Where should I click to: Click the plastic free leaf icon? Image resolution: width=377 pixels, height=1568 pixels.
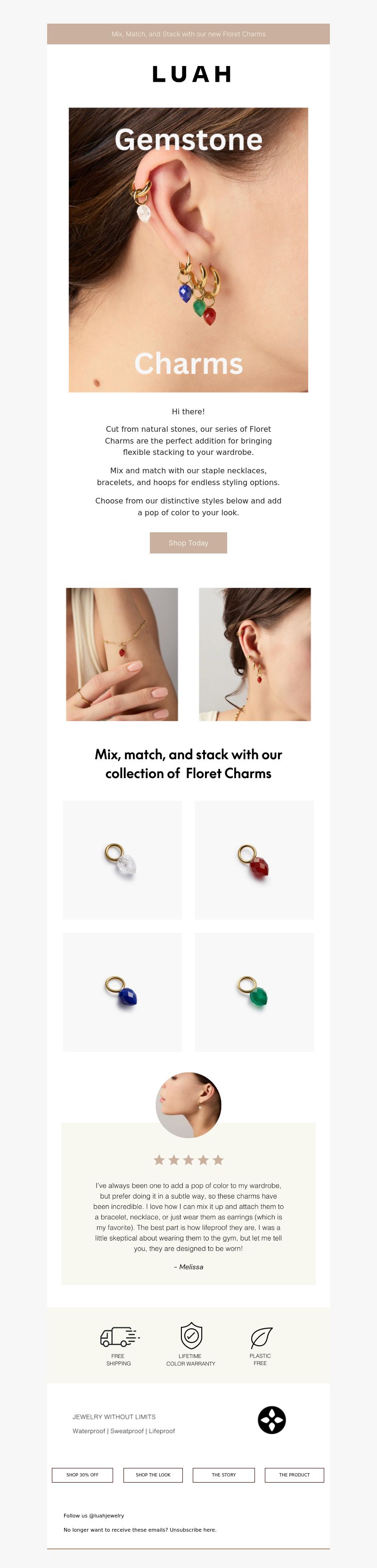pyautogui.click(x=262, y=1337)
